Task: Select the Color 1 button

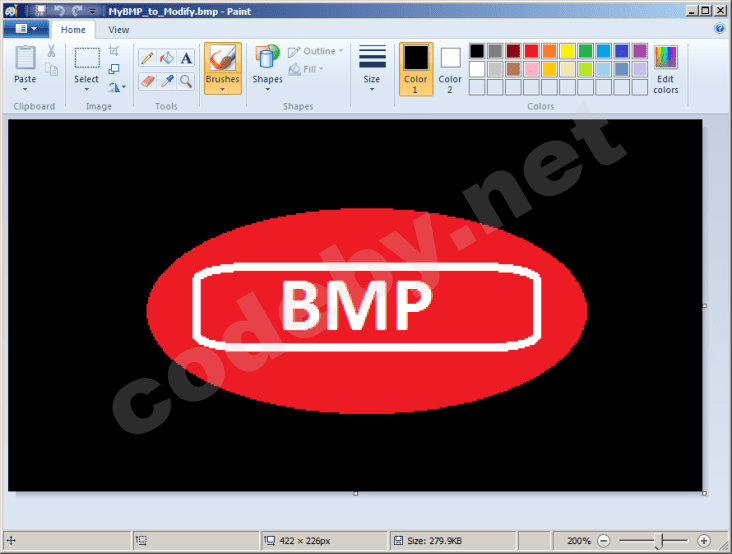Action: coord(415,70)
